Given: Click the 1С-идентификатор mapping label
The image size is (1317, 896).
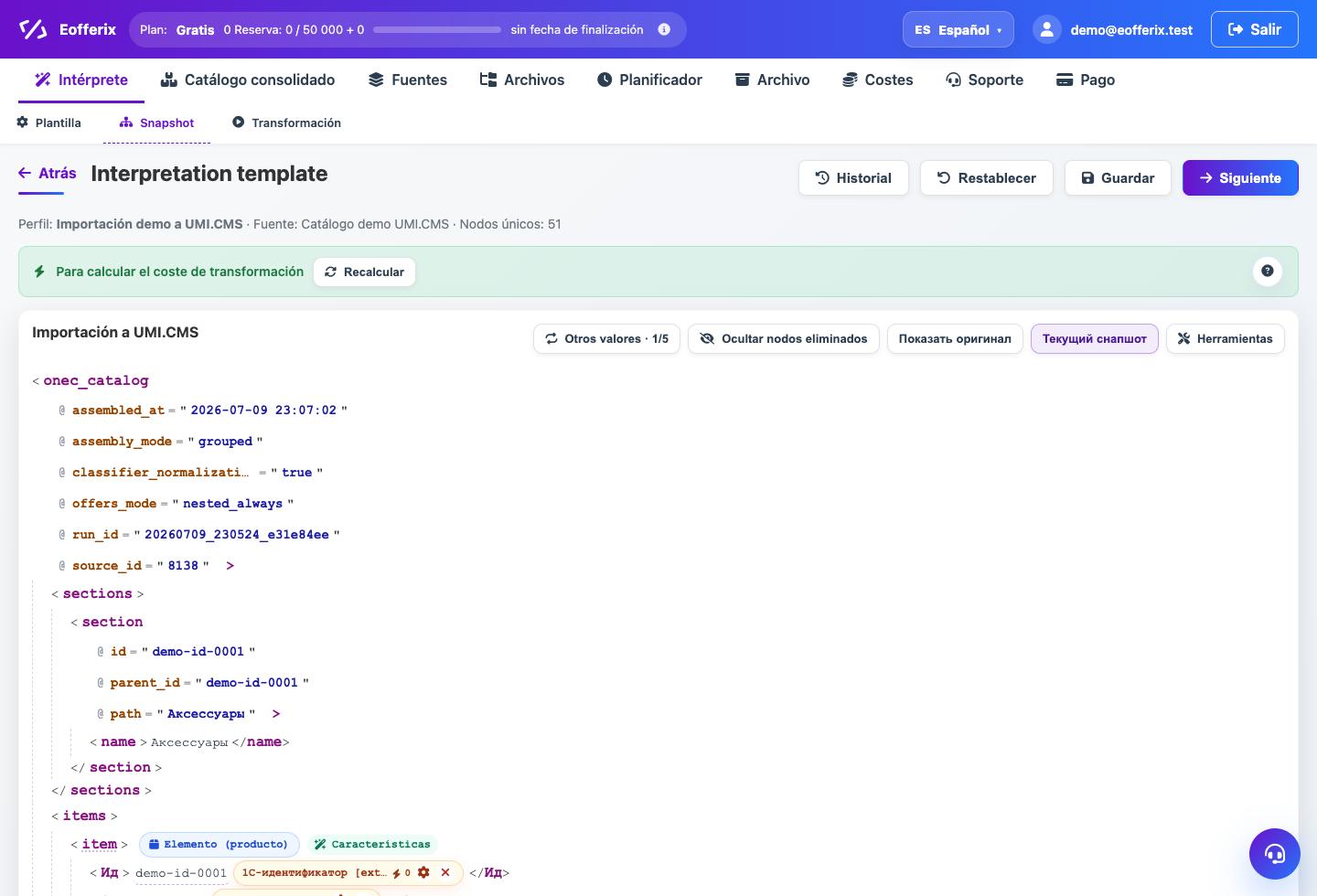Looking at the screenshot, I should 314,873.
